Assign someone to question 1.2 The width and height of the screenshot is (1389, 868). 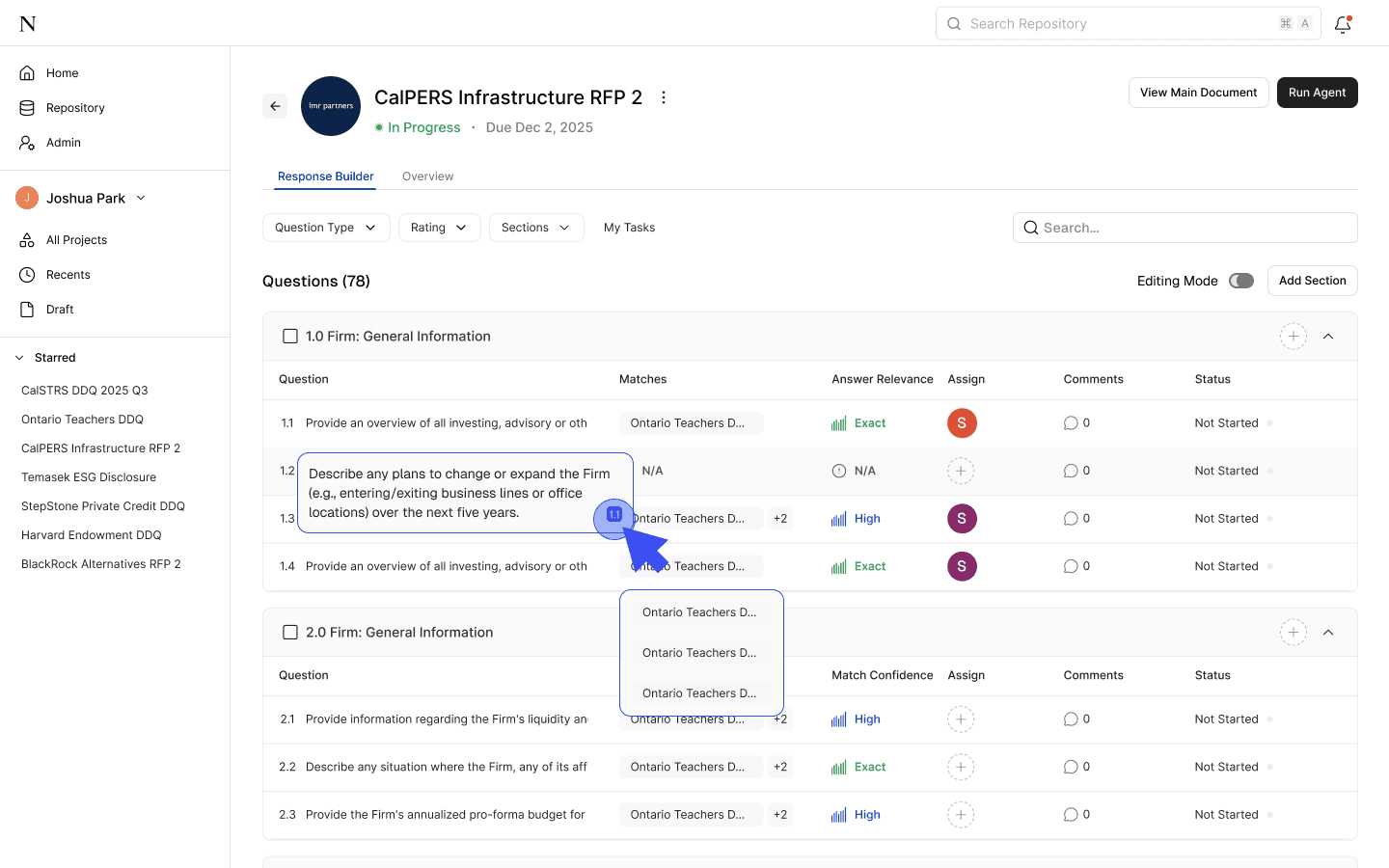coord(961,471)
